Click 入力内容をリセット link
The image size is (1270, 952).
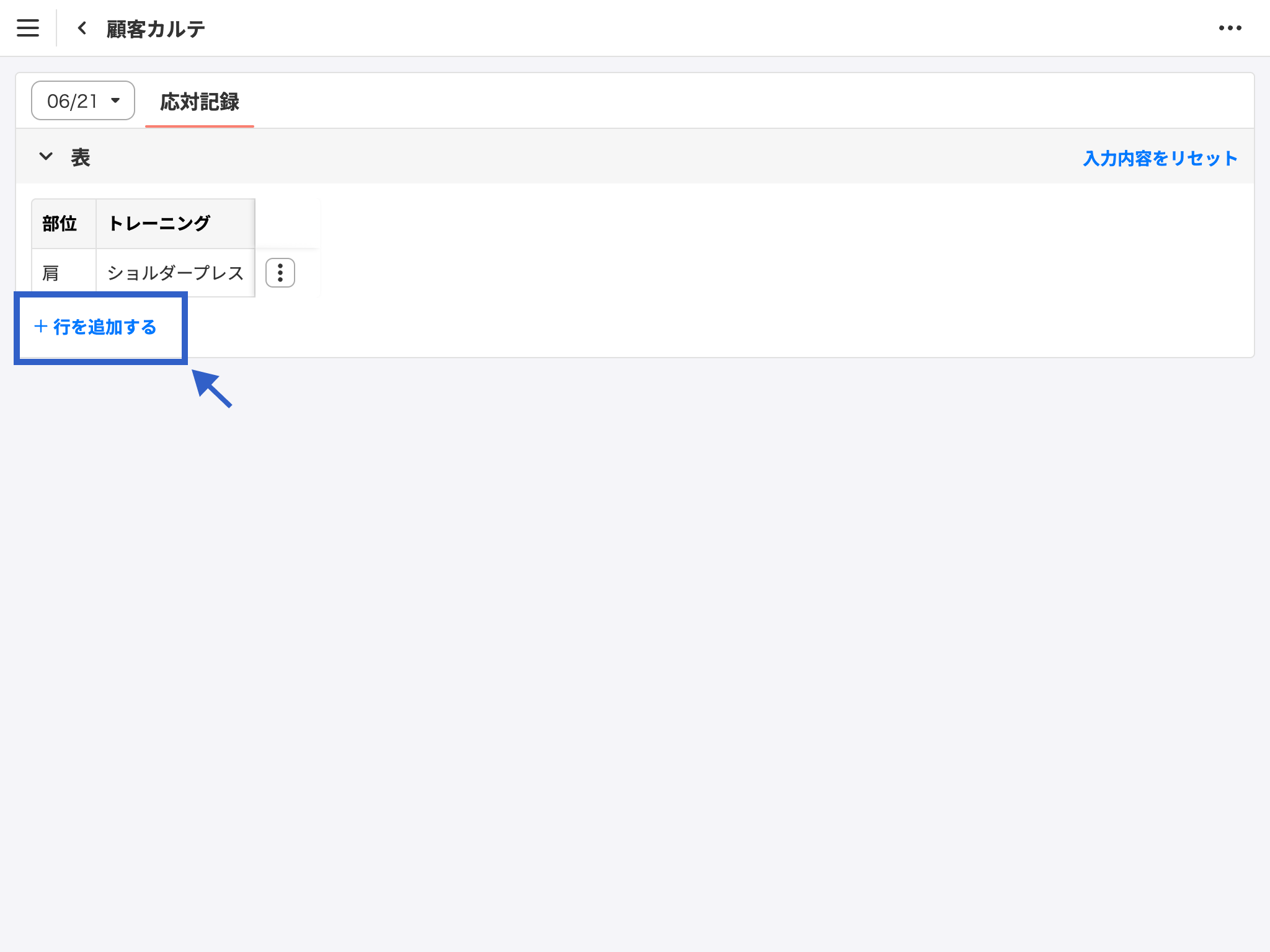pos(1160,159)
